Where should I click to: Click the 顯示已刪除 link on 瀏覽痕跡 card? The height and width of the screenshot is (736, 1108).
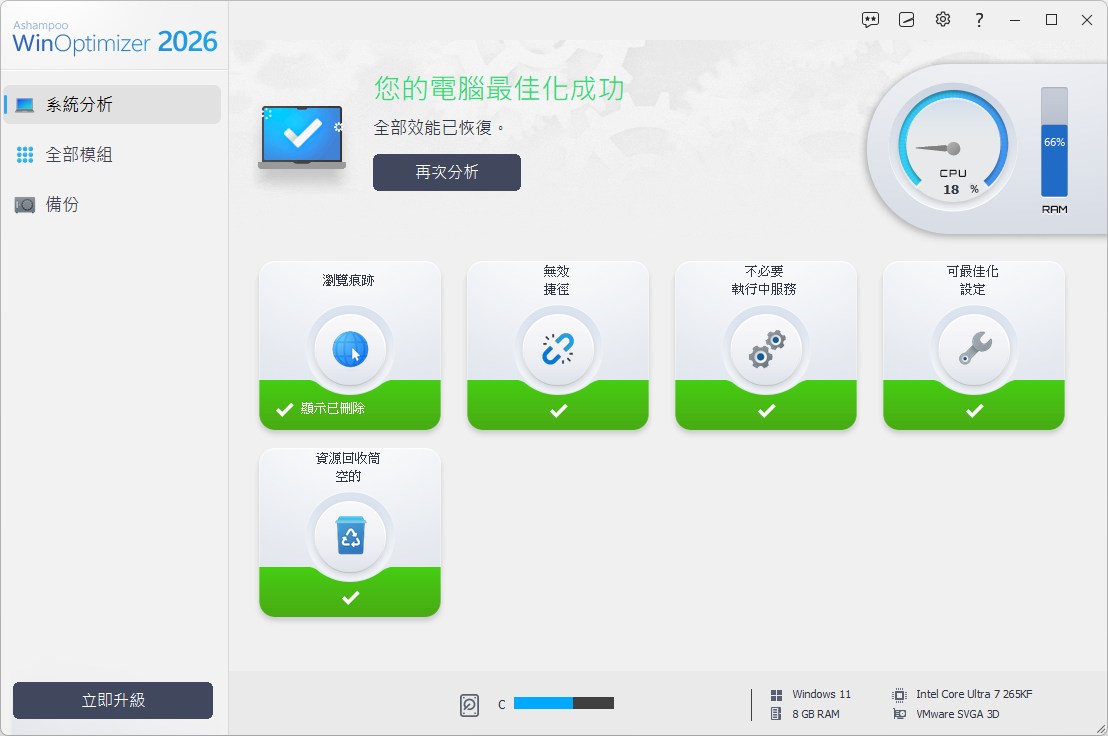click(332, 408)
